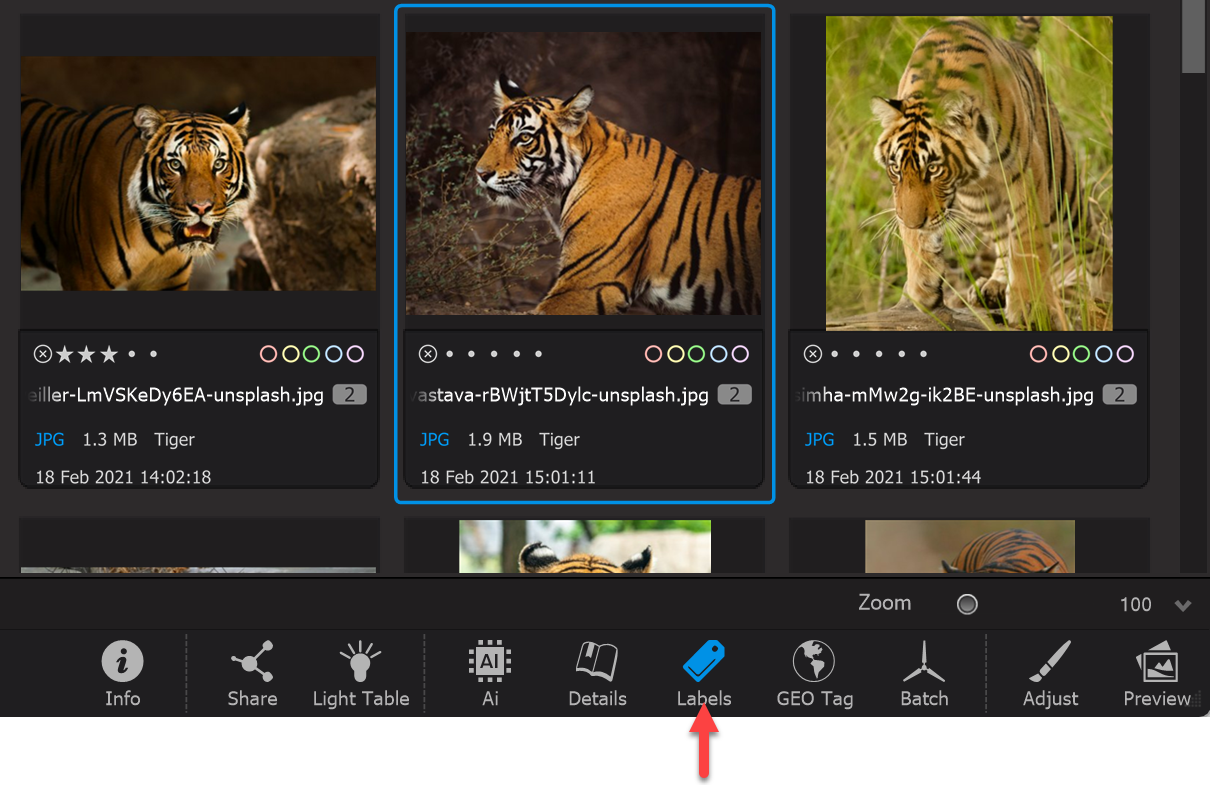Apply green color label to imha-mMw2g-ik2BE photo
Image resolution: width=1210 pixels, height=785 pixels.
coord(1081,354)
